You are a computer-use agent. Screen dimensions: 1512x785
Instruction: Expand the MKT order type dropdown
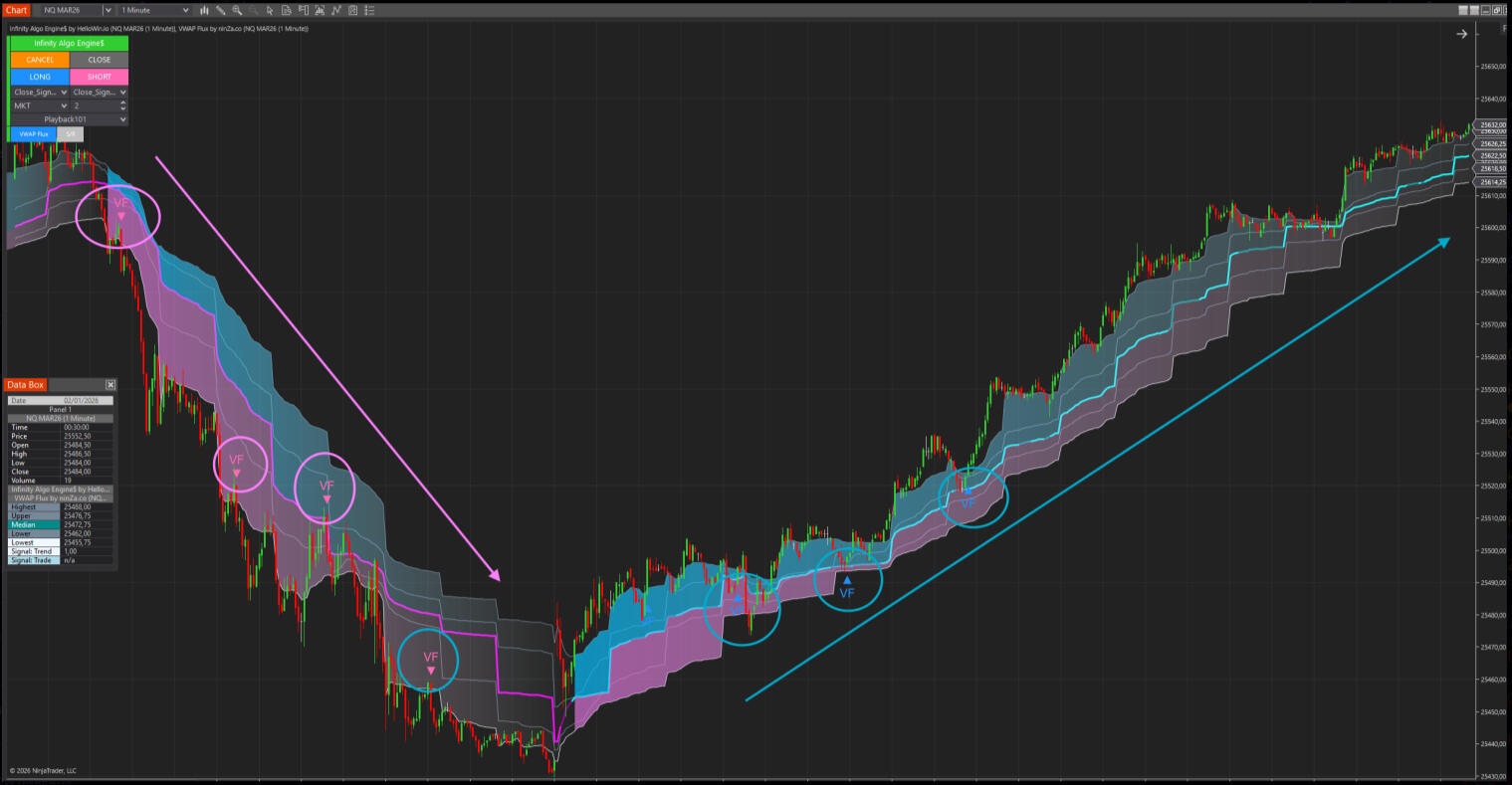(x=40, y=105)
